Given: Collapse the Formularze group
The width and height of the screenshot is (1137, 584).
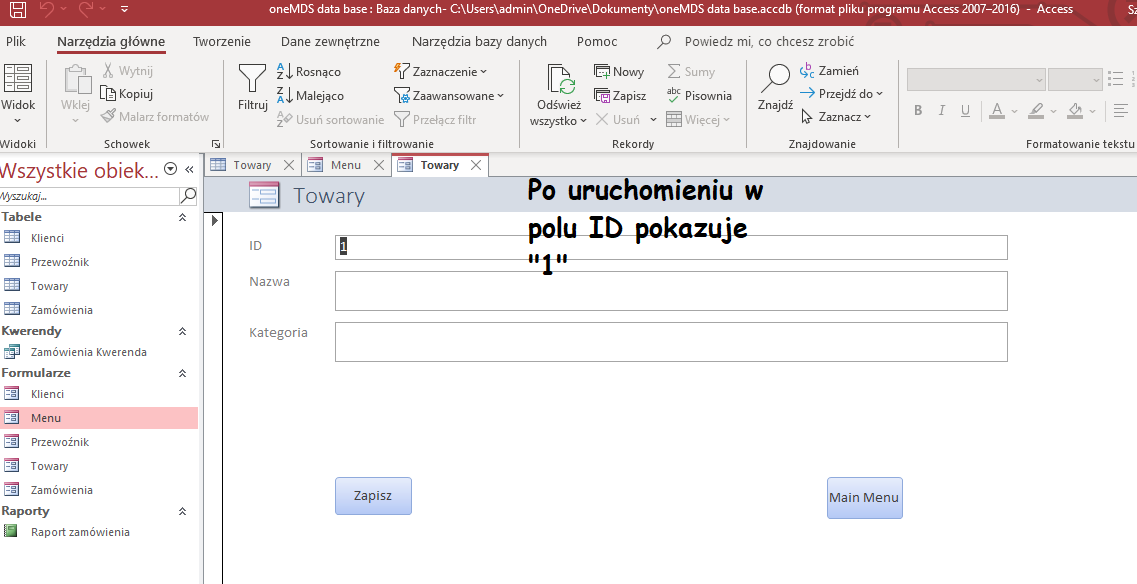Looking at the screenshot, I should 183,373.
